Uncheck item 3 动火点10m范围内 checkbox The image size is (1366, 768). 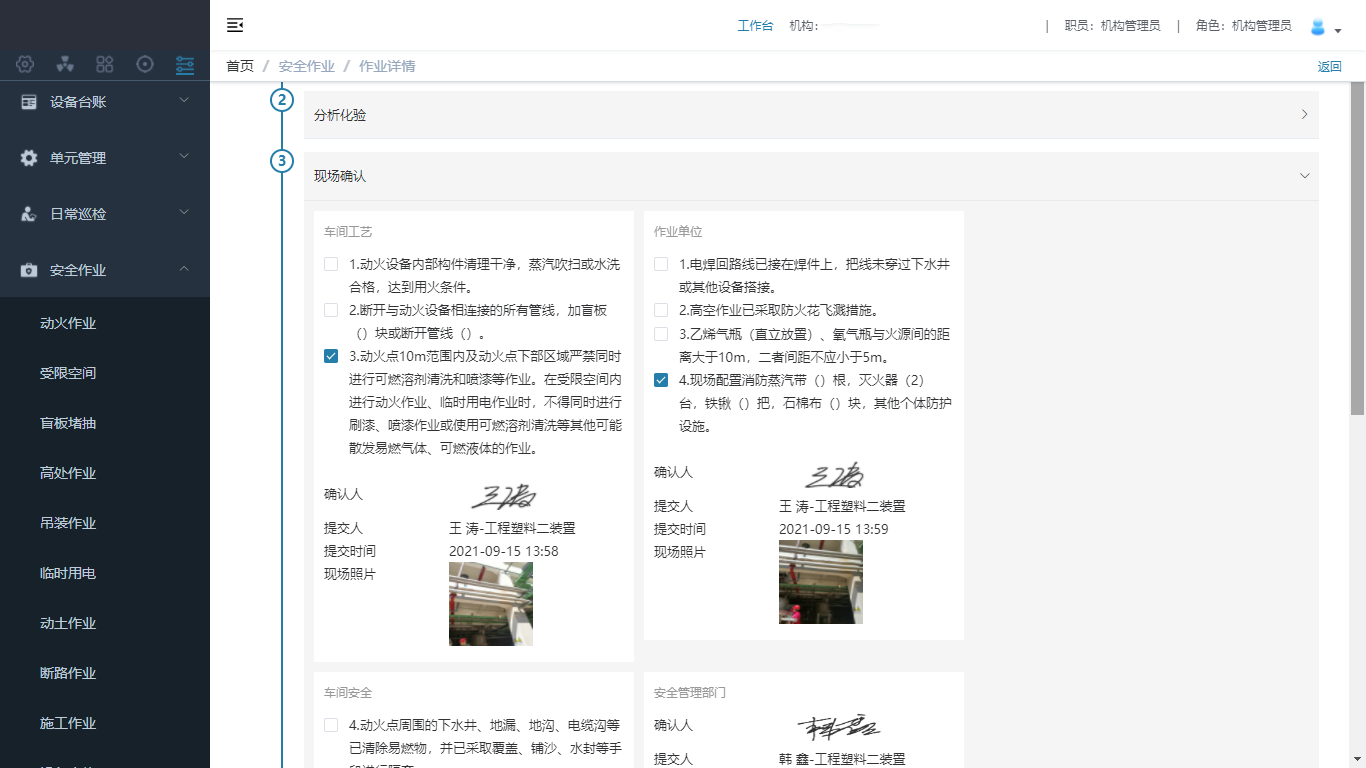[331, 356]
